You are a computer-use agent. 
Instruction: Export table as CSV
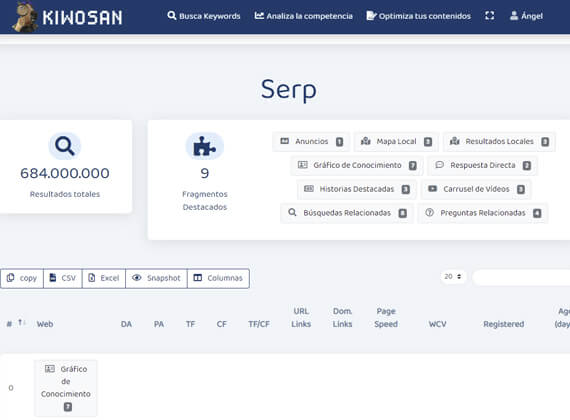(63, 278)
